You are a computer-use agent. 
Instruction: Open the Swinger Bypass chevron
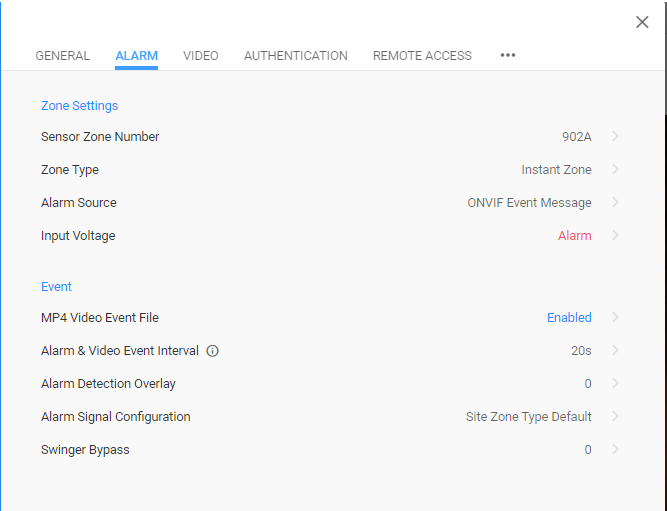[615, 449]
